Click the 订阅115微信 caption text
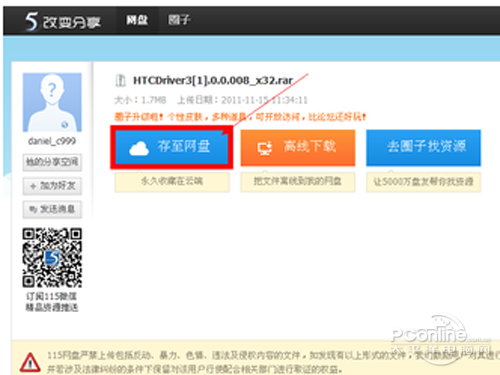 pyautogui.click(x=52, y=296)
